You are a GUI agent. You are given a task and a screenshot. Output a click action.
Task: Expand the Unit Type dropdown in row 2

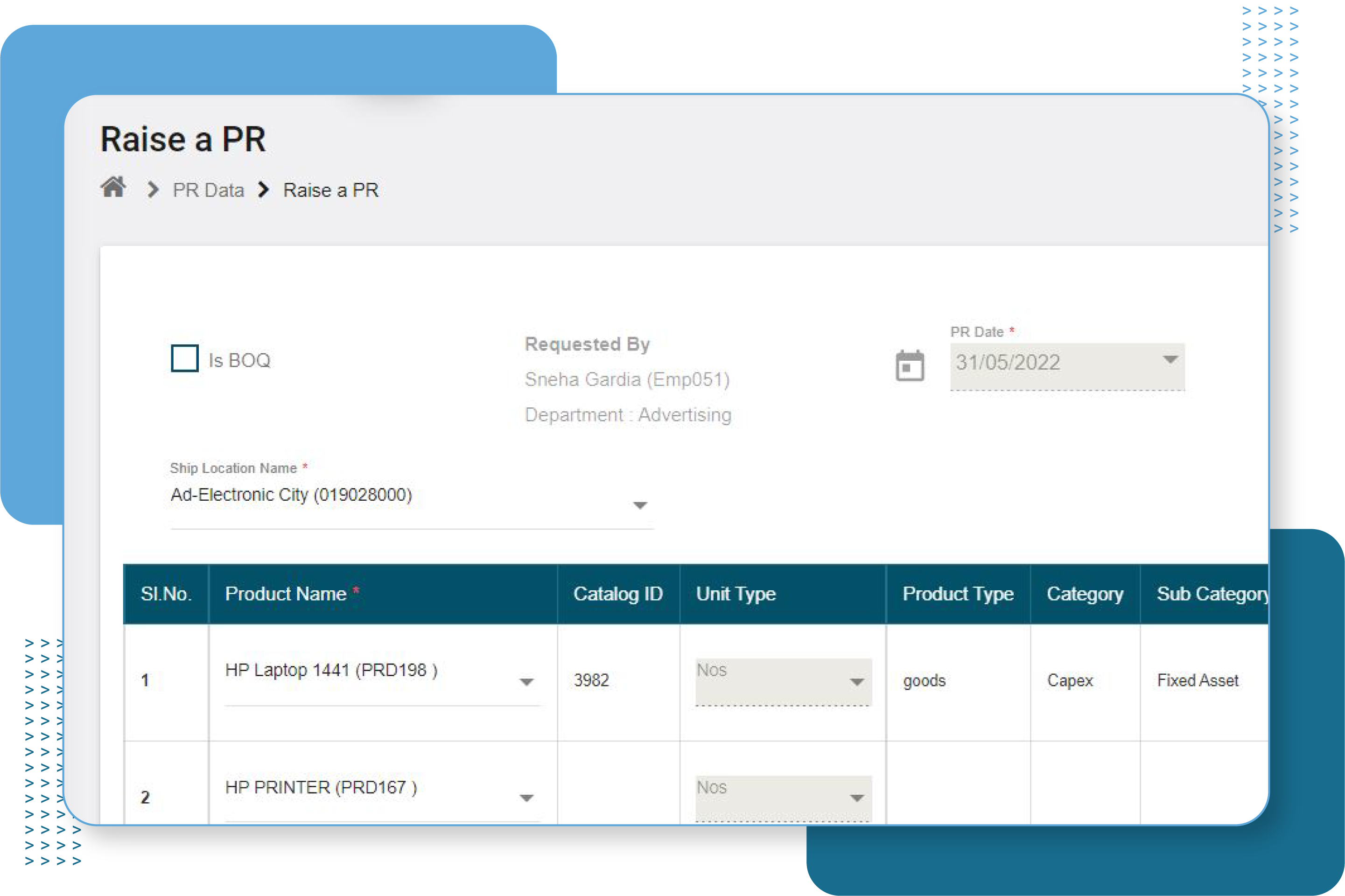pyautogui.click(x=855, y=798)
